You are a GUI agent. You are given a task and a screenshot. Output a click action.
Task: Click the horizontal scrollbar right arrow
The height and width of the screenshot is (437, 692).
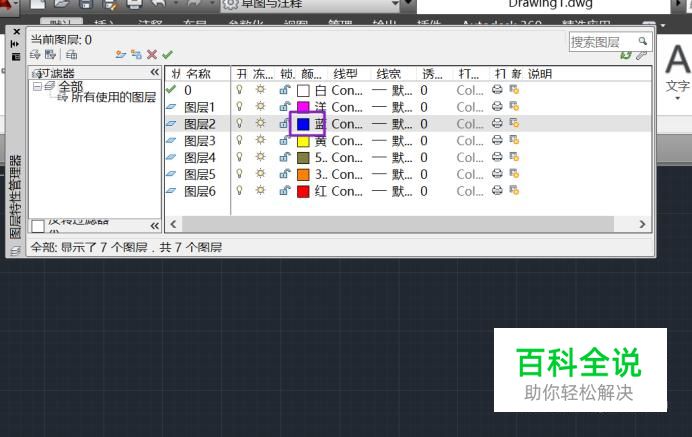[642, 224]
